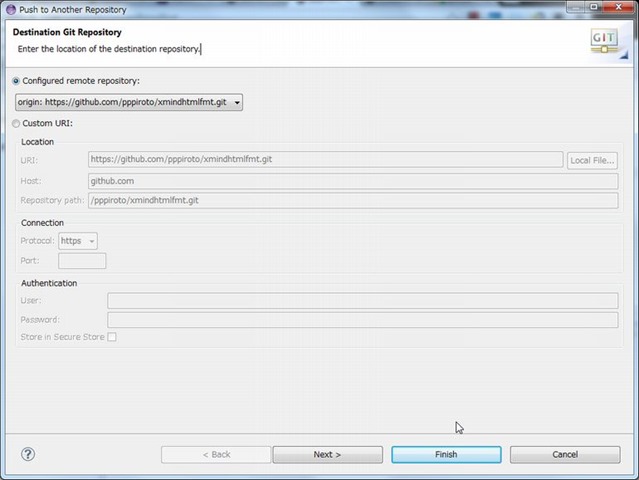
Task: Proceed with the Next > button
Action: tap(327, 454)
